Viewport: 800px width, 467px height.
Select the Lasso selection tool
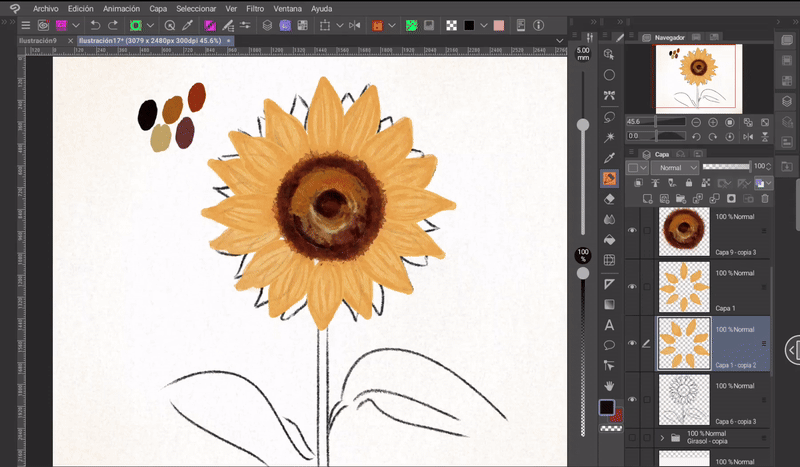click(609, 117)
